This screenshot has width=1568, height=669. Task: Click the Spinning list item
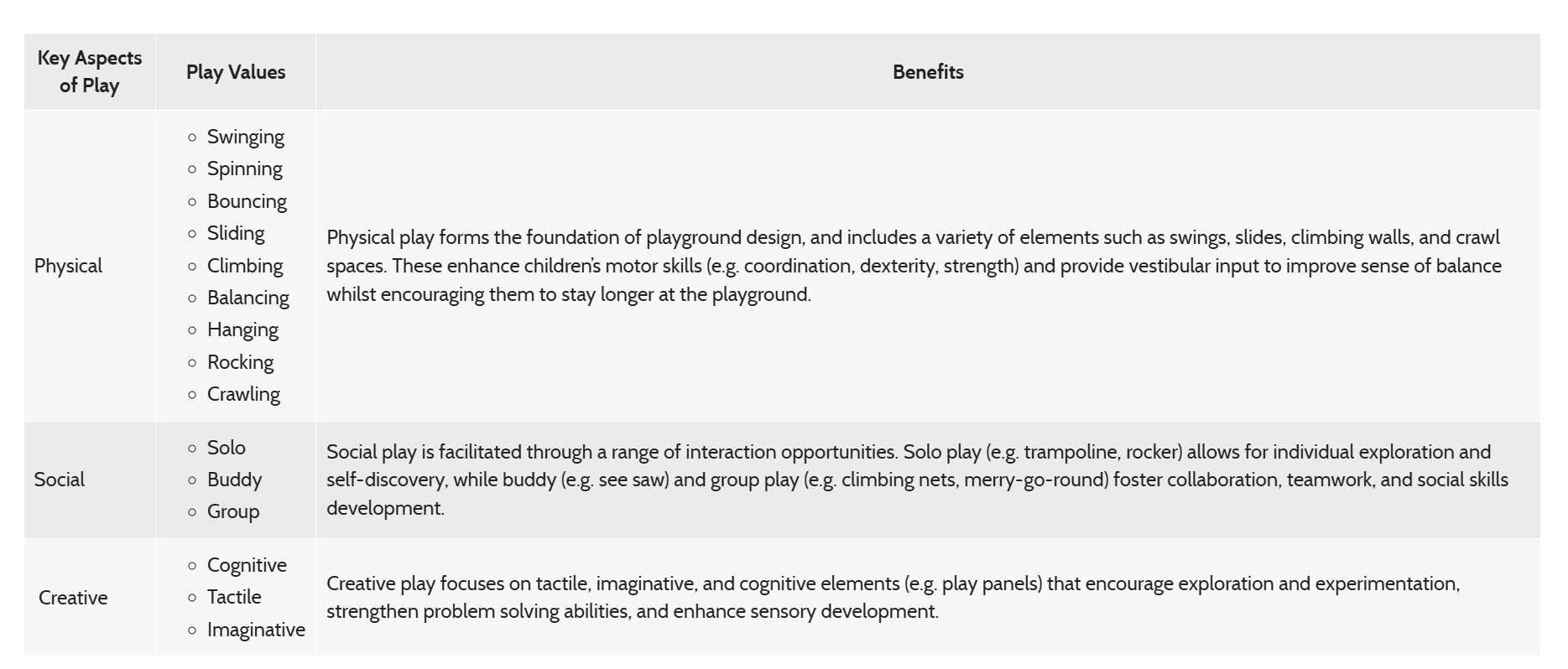(x=244, y=169)
